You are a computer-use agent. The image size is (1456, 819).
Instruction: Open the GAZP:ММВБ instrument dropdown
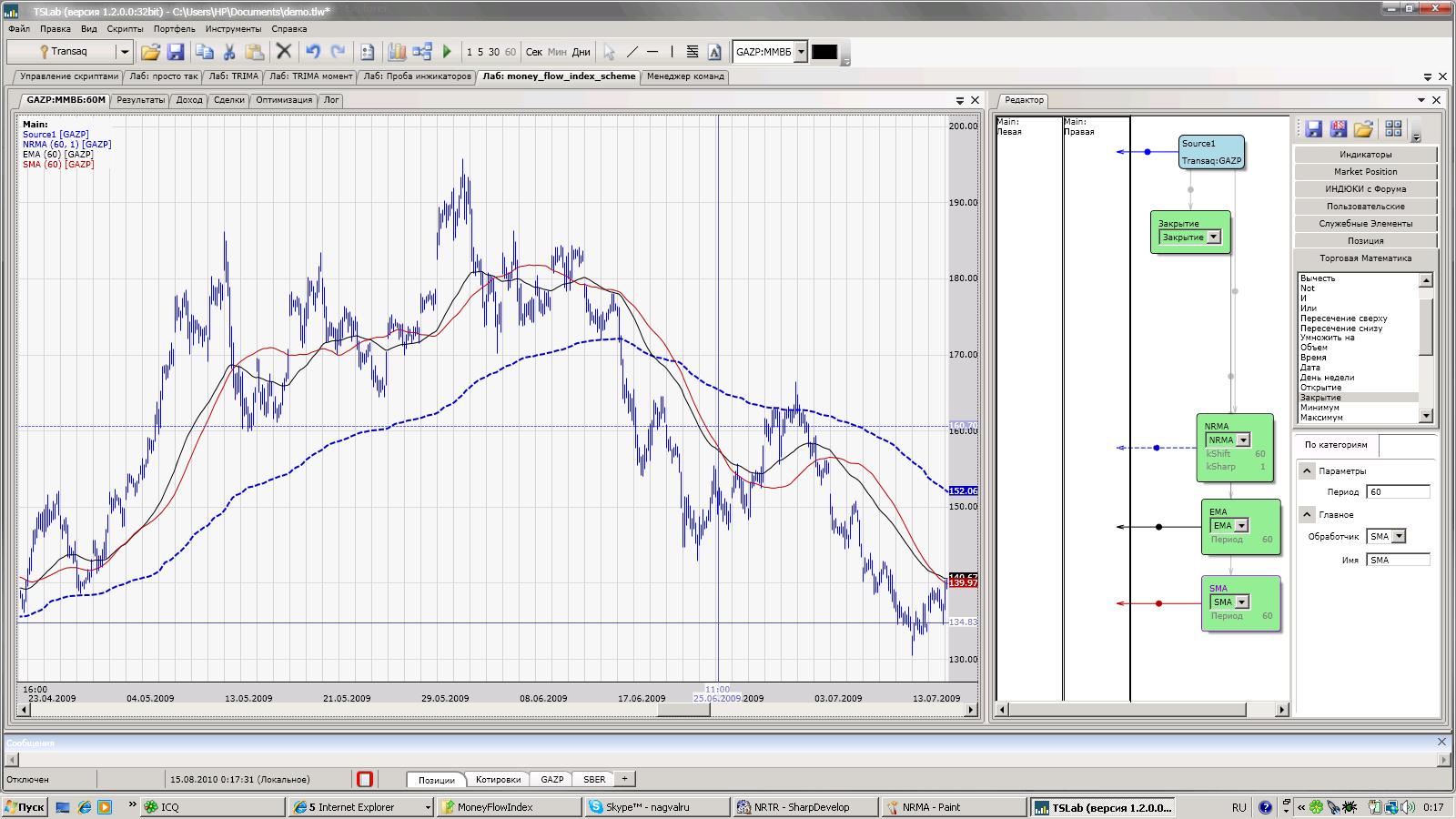point(801,52)
